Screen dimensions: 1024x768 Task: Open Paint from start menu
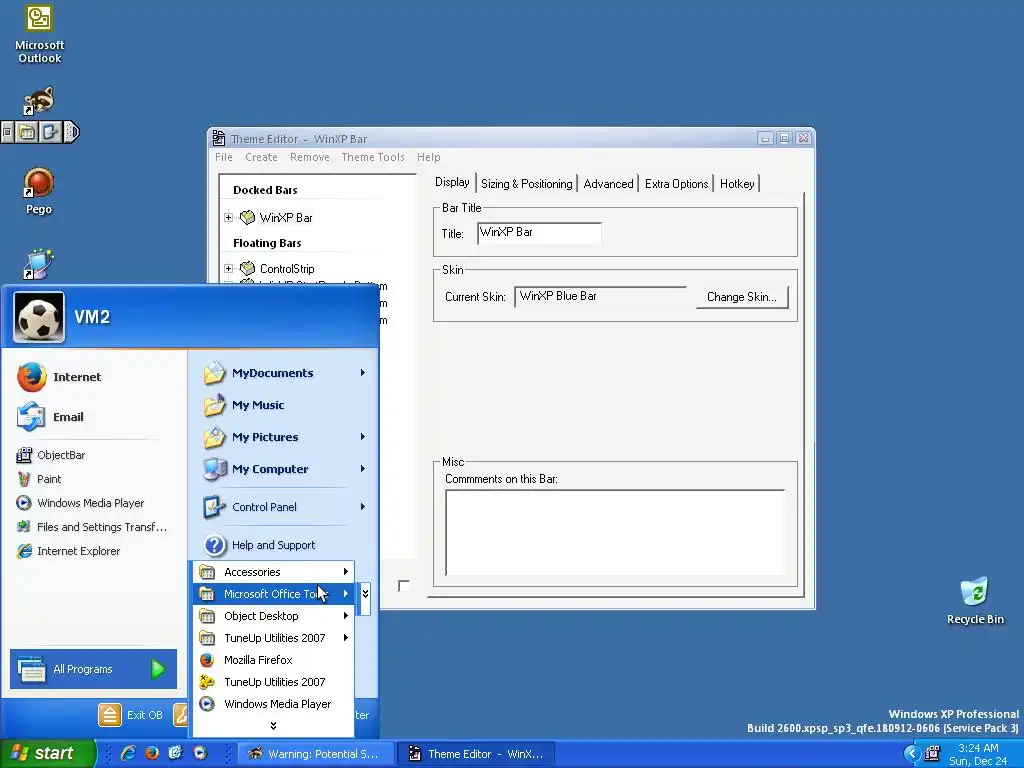39,479
